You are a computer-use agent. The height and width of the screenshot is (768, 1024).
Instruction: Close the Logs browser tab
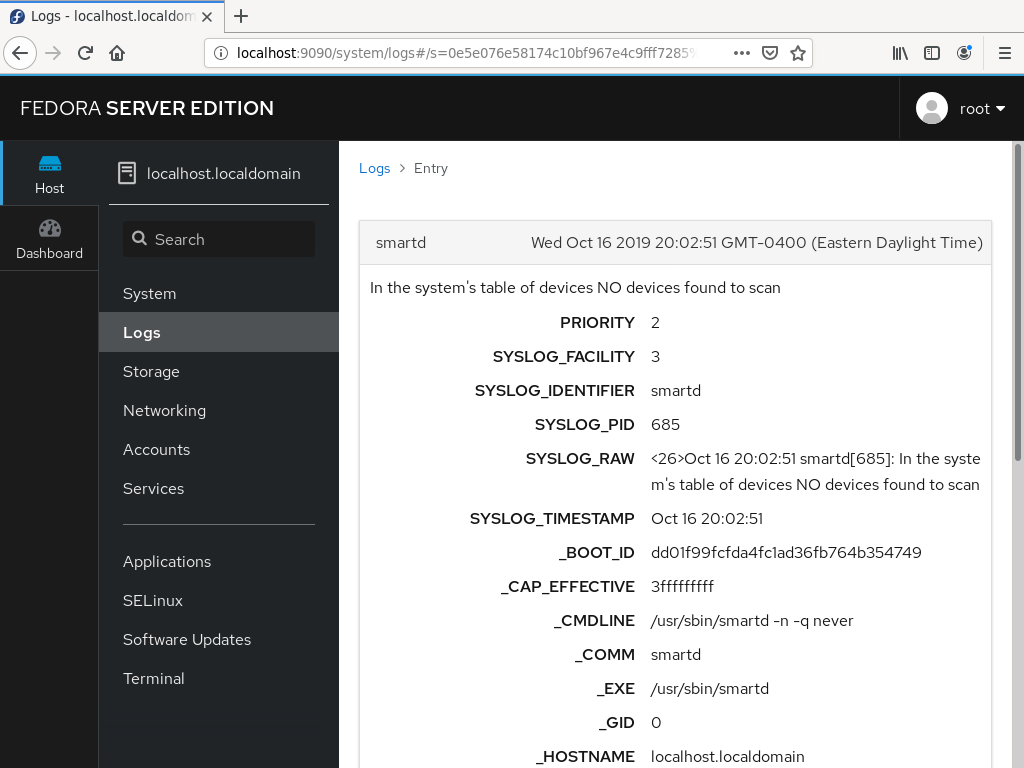[x=207, y=16]
